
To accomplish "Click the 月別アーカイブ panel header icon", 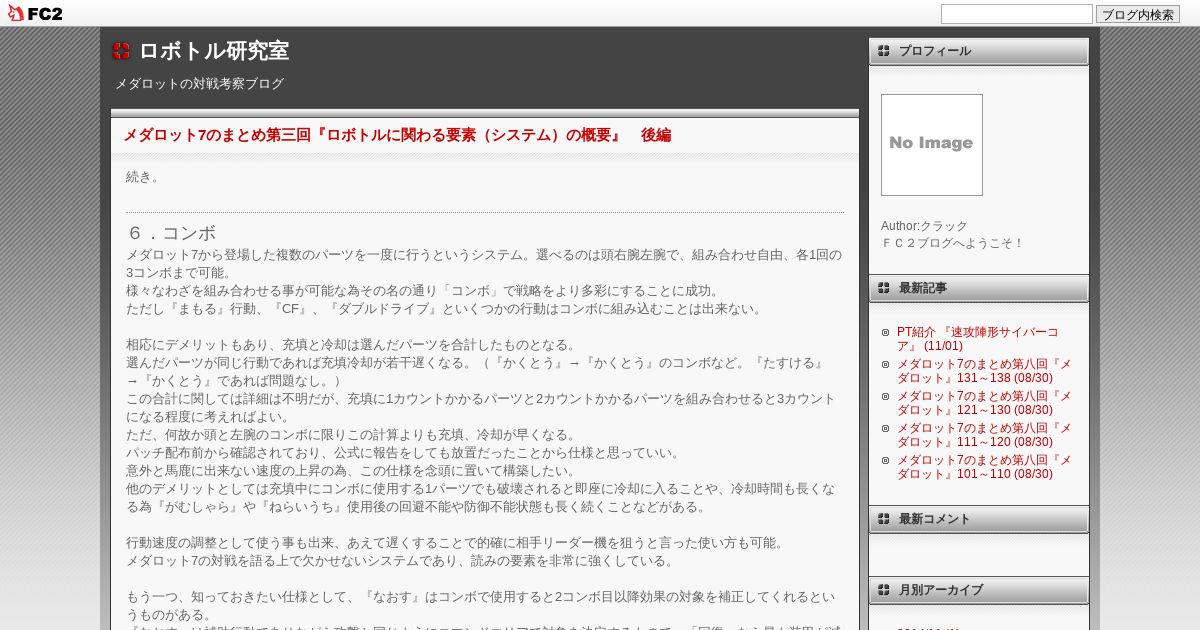I will 884,590.
